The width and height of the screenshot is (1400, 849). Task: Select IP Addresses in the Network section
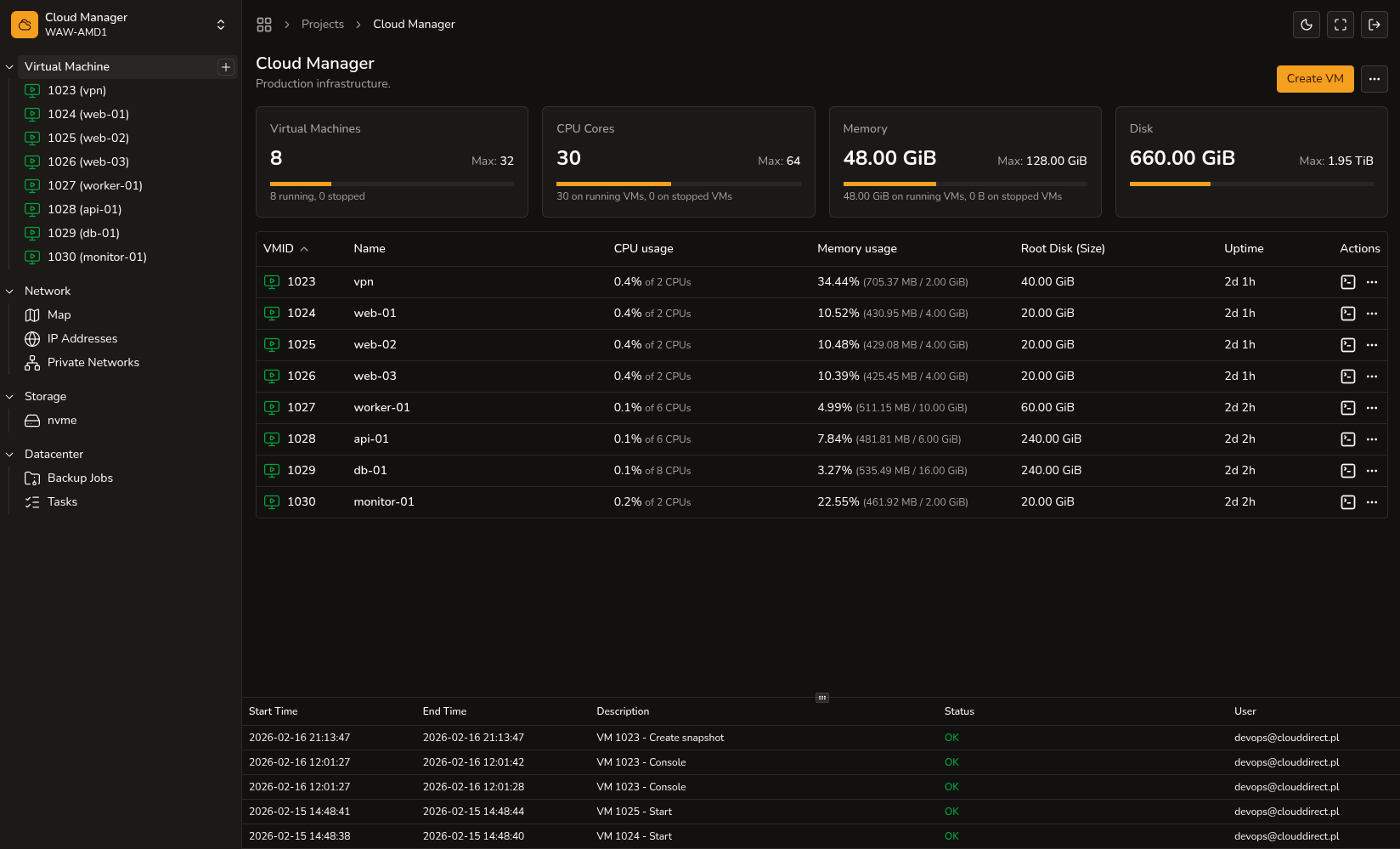point(82,338)
